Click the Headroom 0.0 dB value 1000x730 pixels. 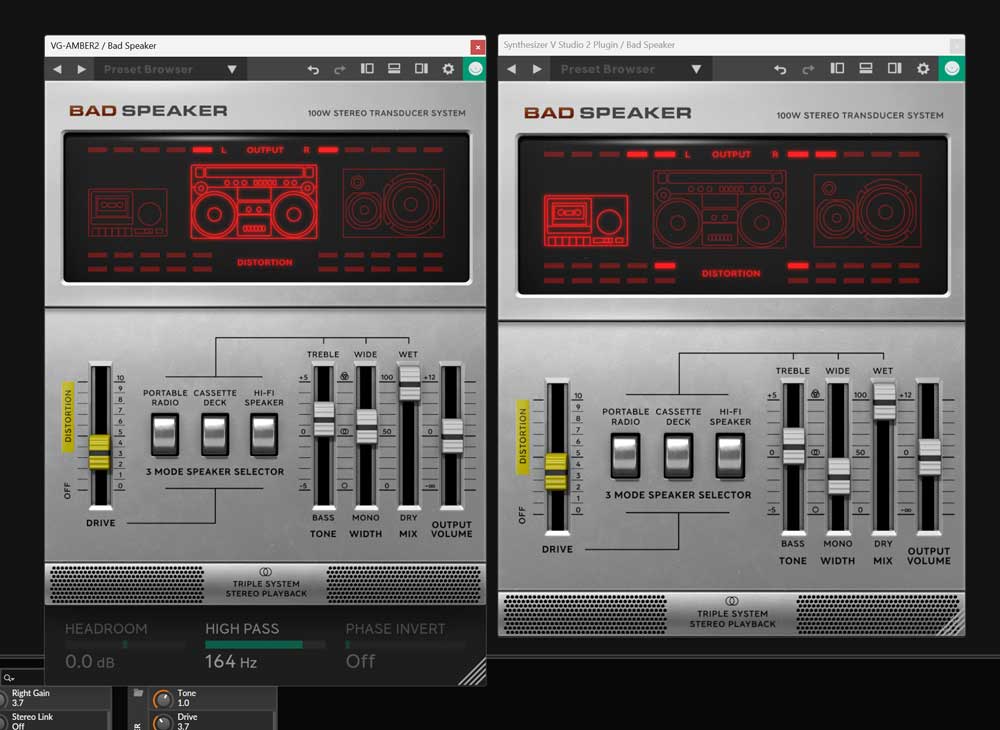tap(92, 661)
